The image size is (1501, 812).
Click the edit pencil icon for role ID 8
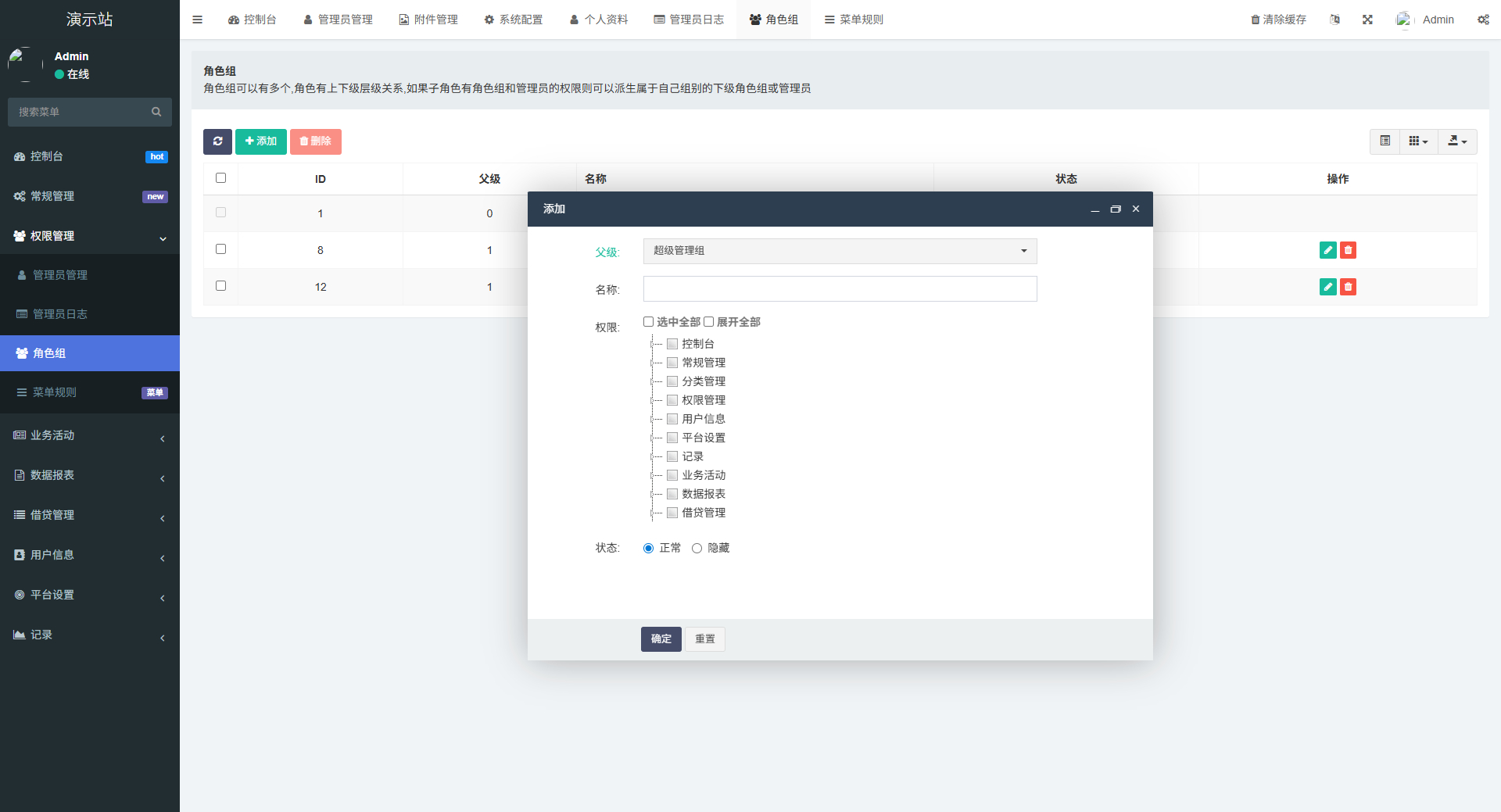pos(1327,250)
